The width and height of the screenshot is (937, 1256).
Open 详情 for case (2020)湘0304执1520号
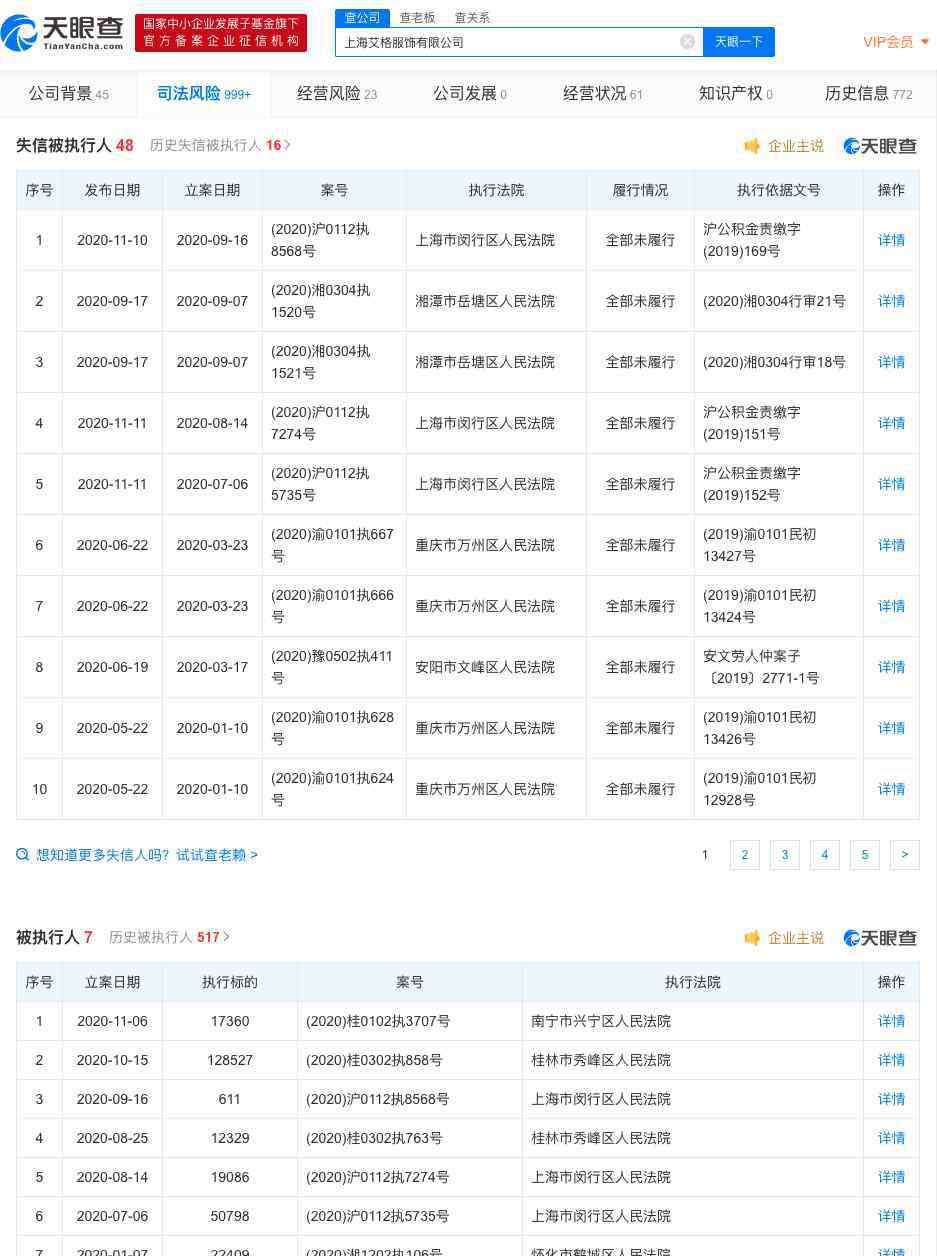(891, 301)
